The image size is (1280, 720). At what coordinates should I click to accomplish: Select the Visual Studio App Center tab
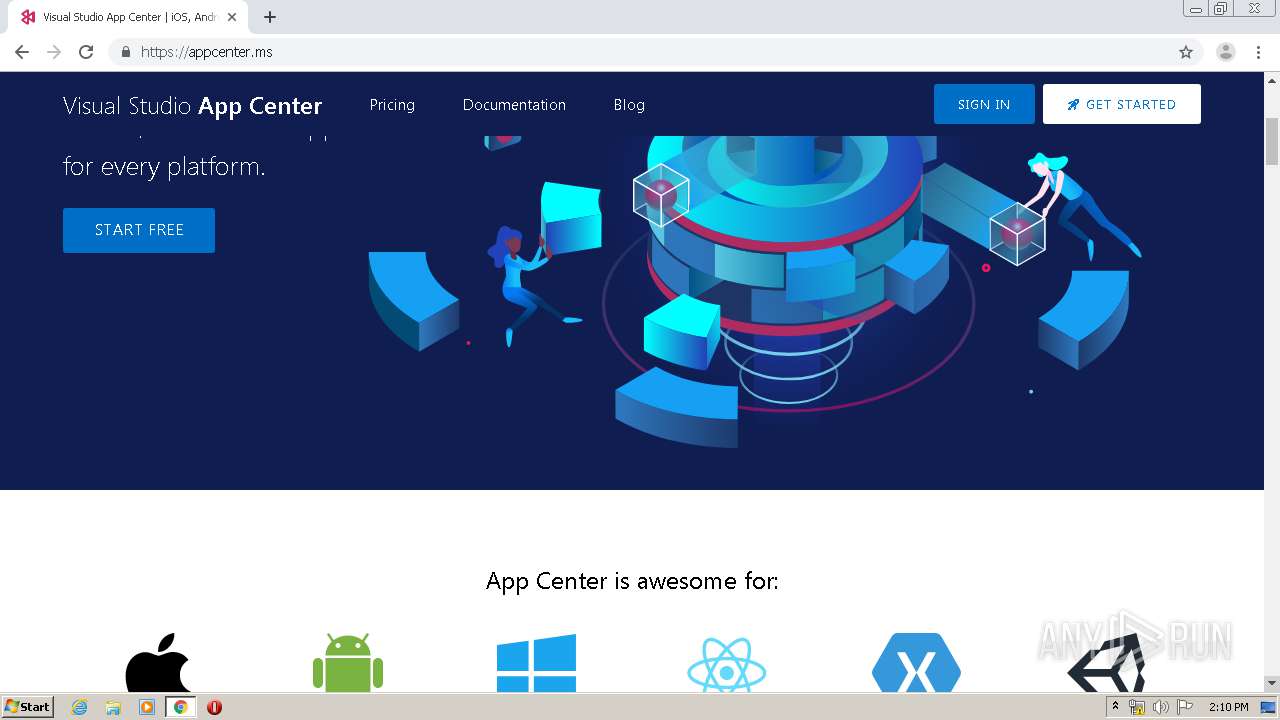[x=128, y=17]
